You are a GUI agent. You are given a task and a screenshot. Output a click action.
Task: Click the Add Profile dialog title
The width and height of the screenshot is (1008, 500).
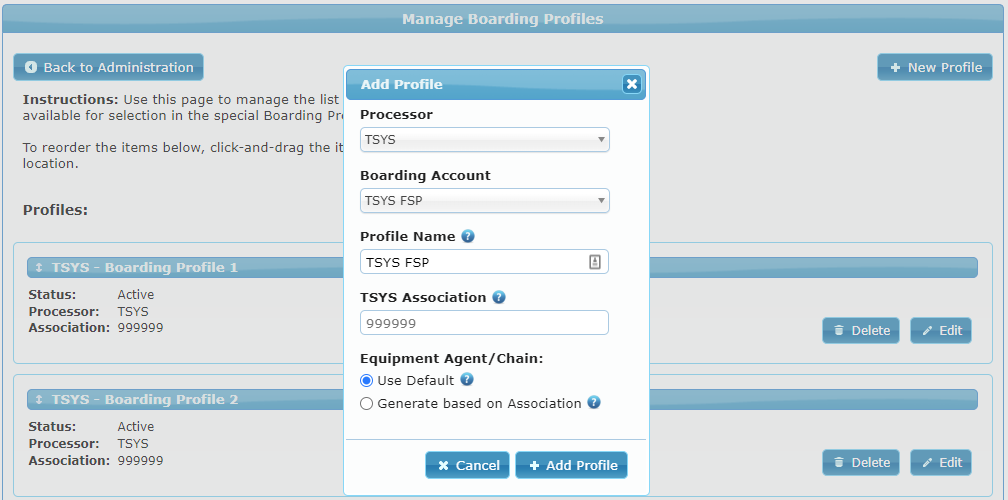[x=402, y=85]
